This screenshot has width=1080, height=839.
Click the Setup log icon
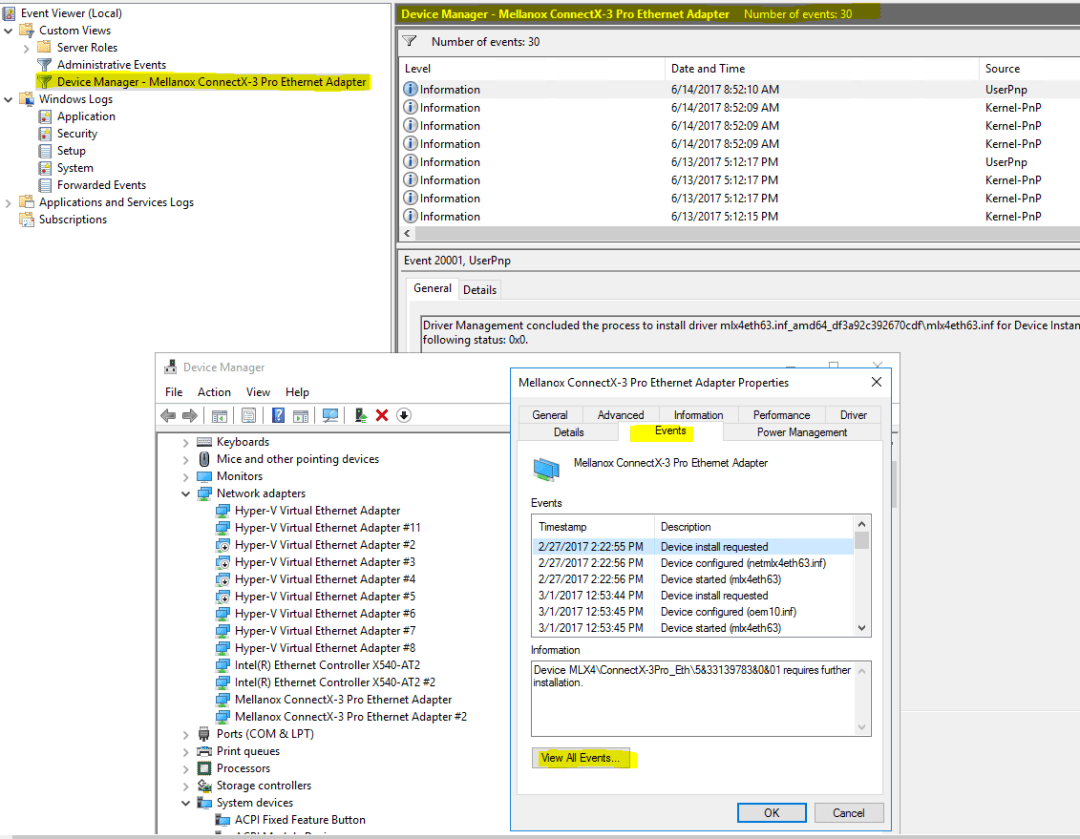pyautogui.click(x=45, y=151)
